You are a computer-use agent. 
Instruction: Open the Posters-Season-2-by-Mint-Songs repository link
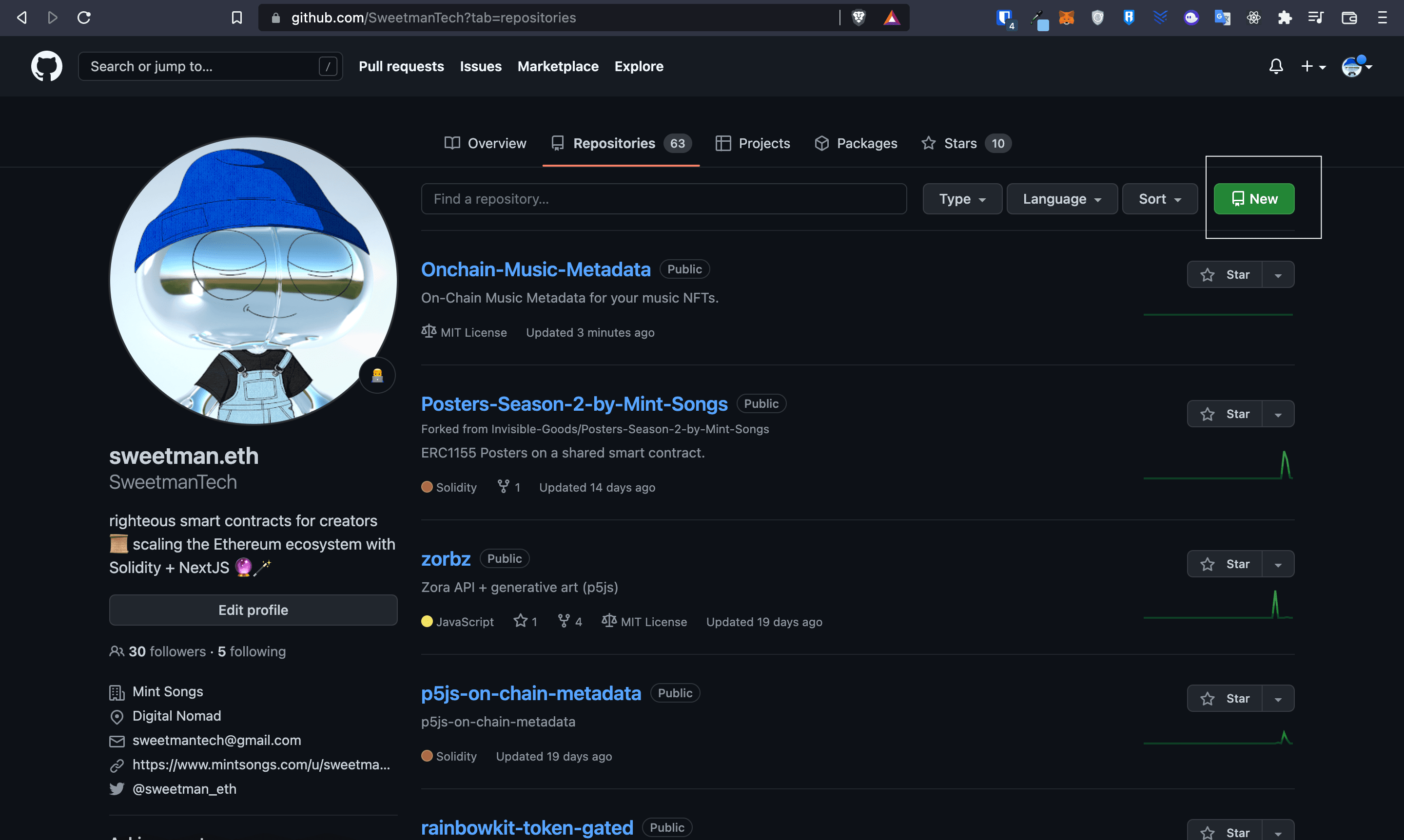[574, 403]
